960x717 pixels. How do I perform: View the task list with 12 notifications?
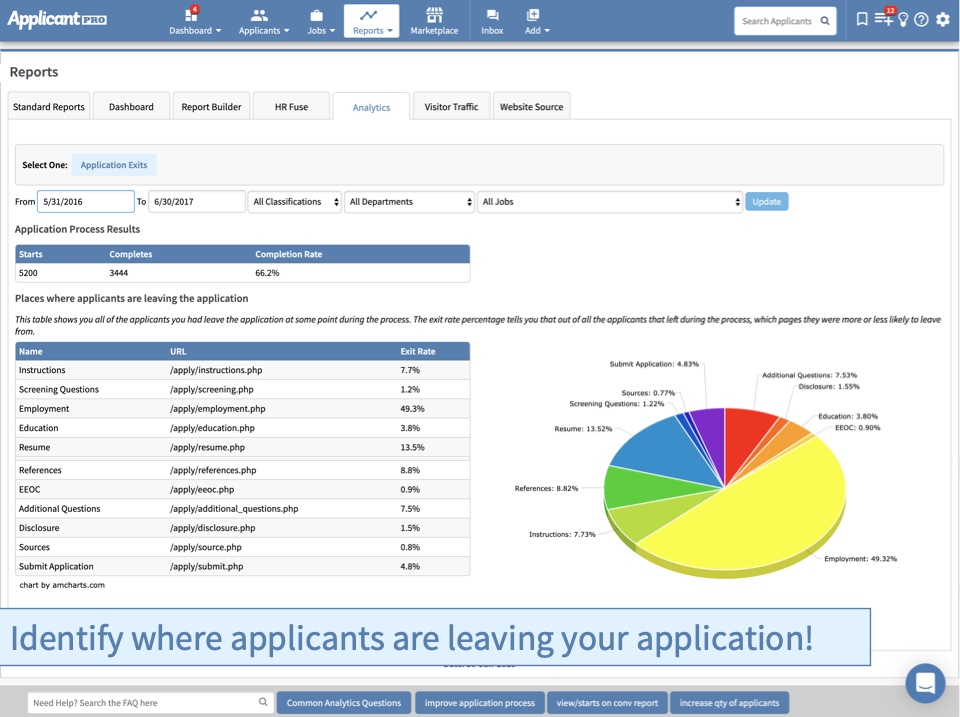coord(884,19)
